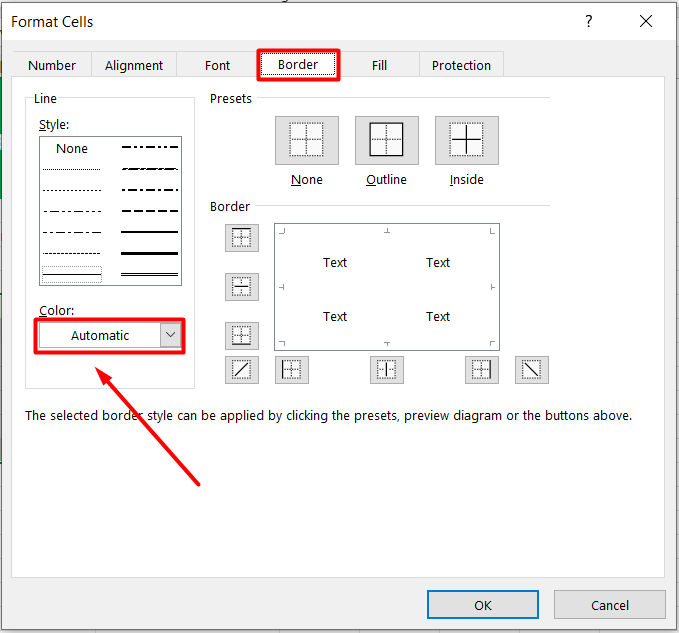
Task: Select the medium dashed line style
Action: tap(149, 211)
